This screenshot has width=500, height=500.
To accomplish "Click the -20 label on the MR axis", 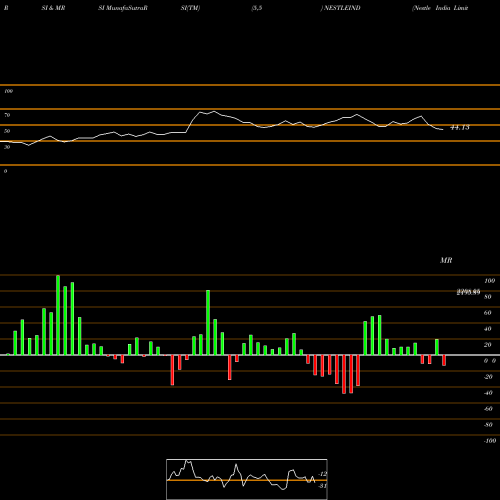I will [x=488, y=377].
